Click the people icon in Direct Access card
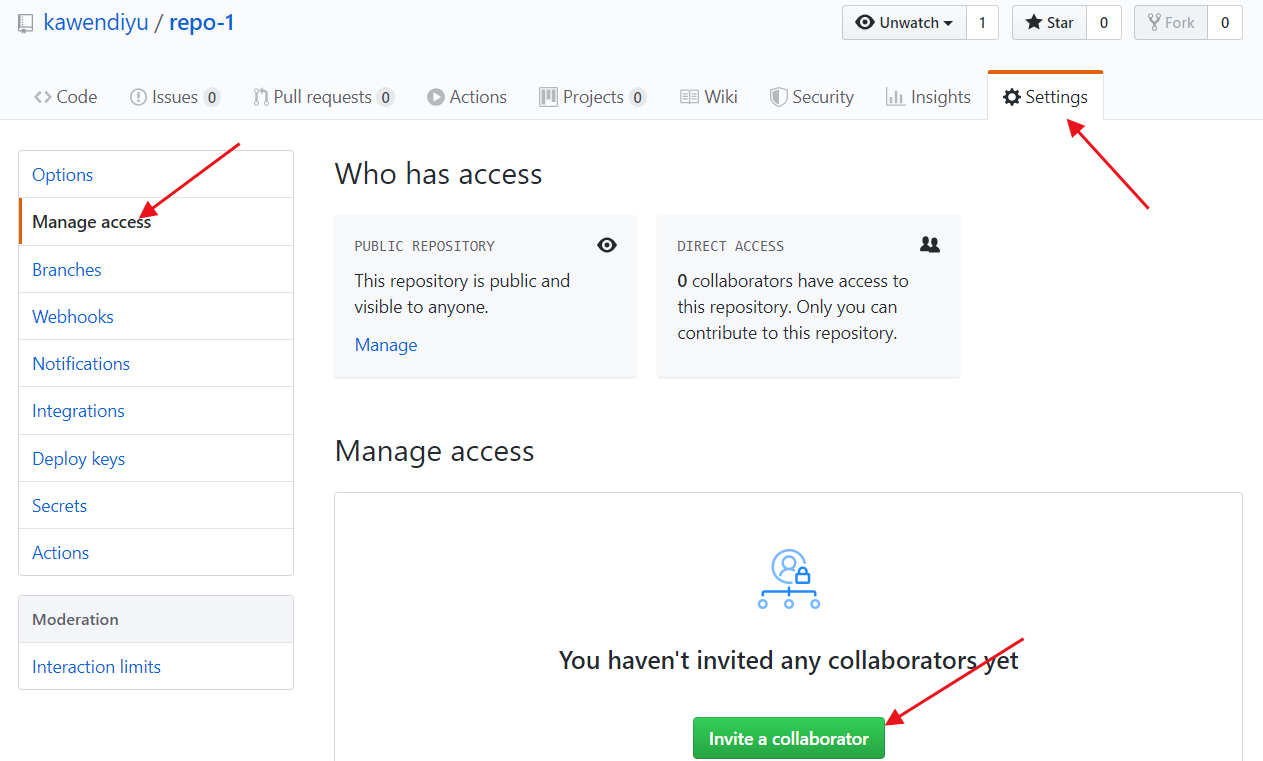This screenshot has height=761, width=1263. click(x=930, y=244)
